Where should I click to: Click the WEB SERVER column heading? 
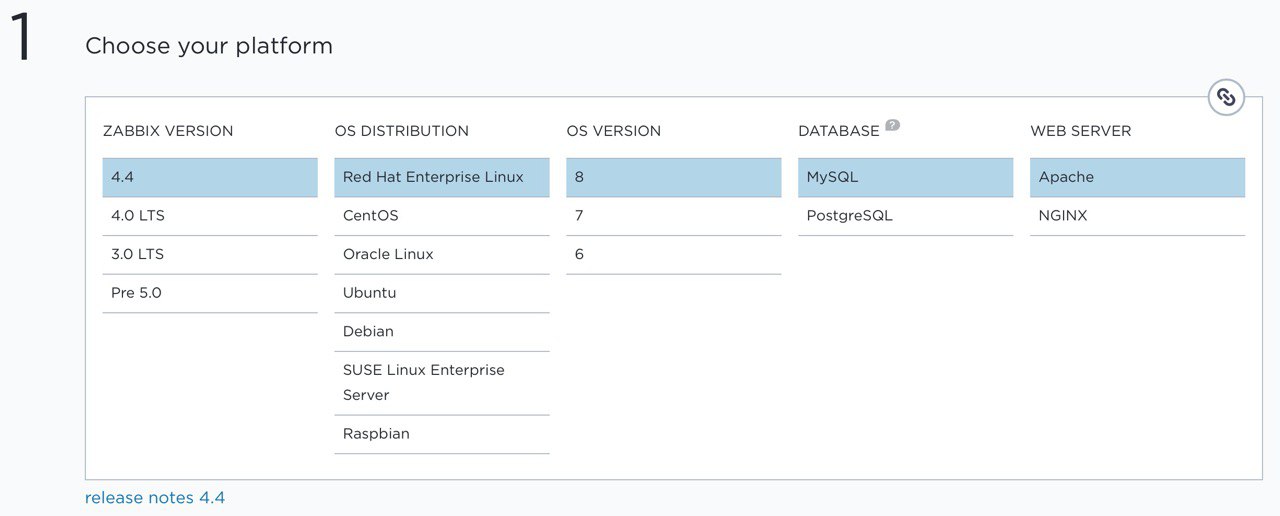pos(1081,131)
